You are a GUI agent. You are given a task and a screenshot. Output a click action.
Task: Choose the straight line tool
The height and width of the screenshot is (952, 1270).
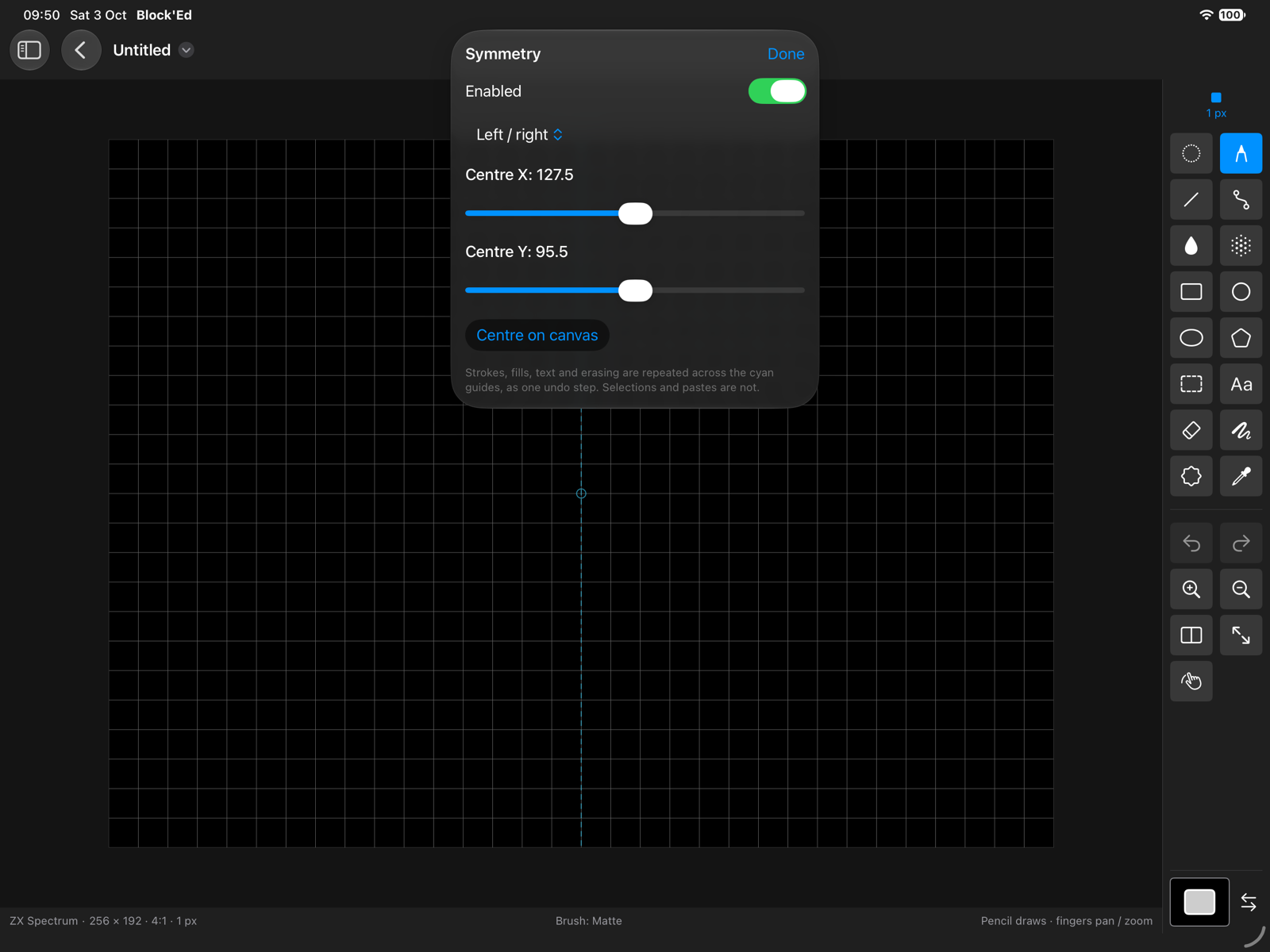[1191, 199]
